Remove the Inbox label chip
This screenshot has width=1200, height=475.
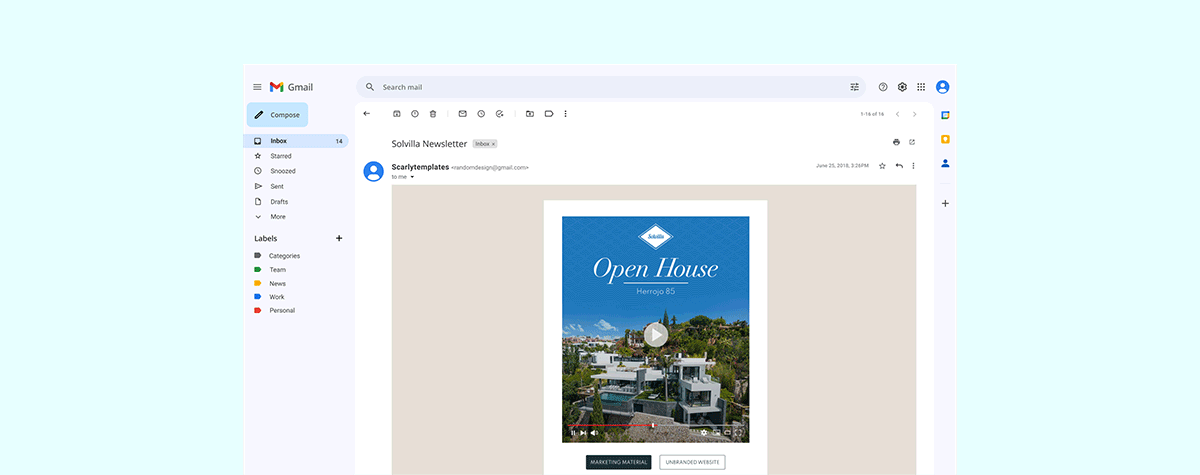tap(494, 144)
